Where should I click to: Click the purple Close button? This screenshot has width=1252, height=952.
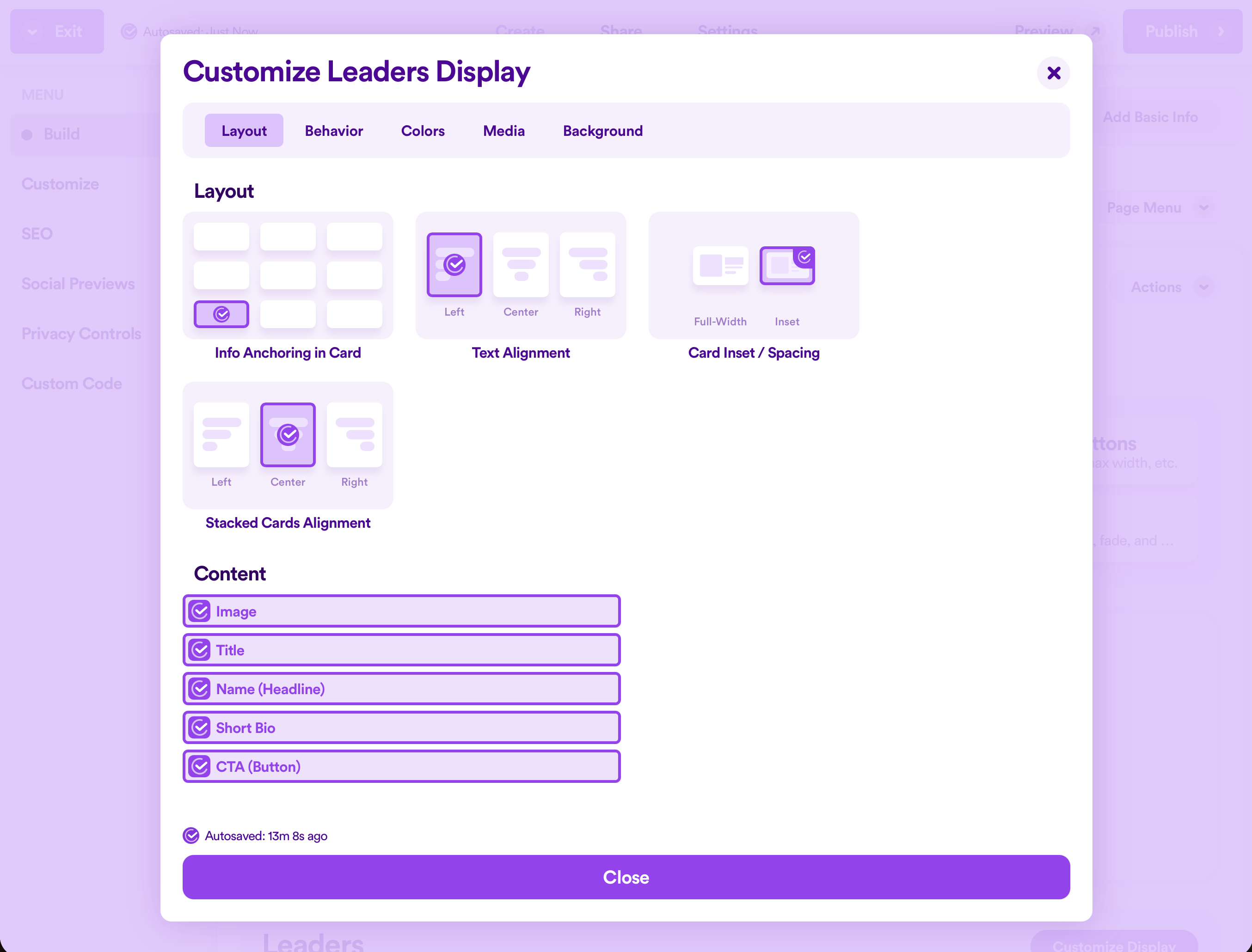coord(626,877)
